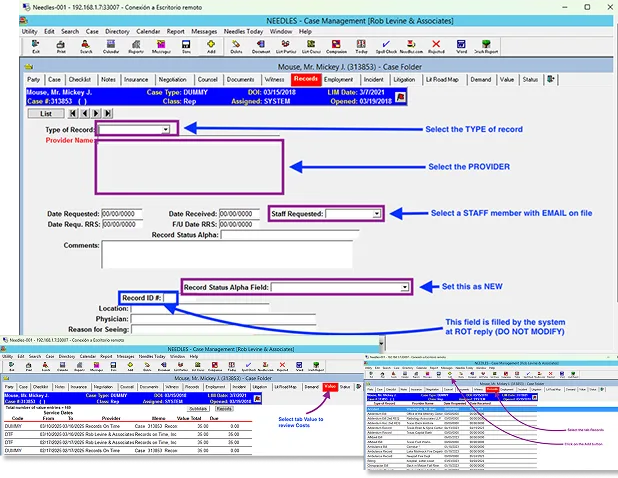Click the folder icon on Case Folder title bar
618x478 pixels.
pos(28,67)
